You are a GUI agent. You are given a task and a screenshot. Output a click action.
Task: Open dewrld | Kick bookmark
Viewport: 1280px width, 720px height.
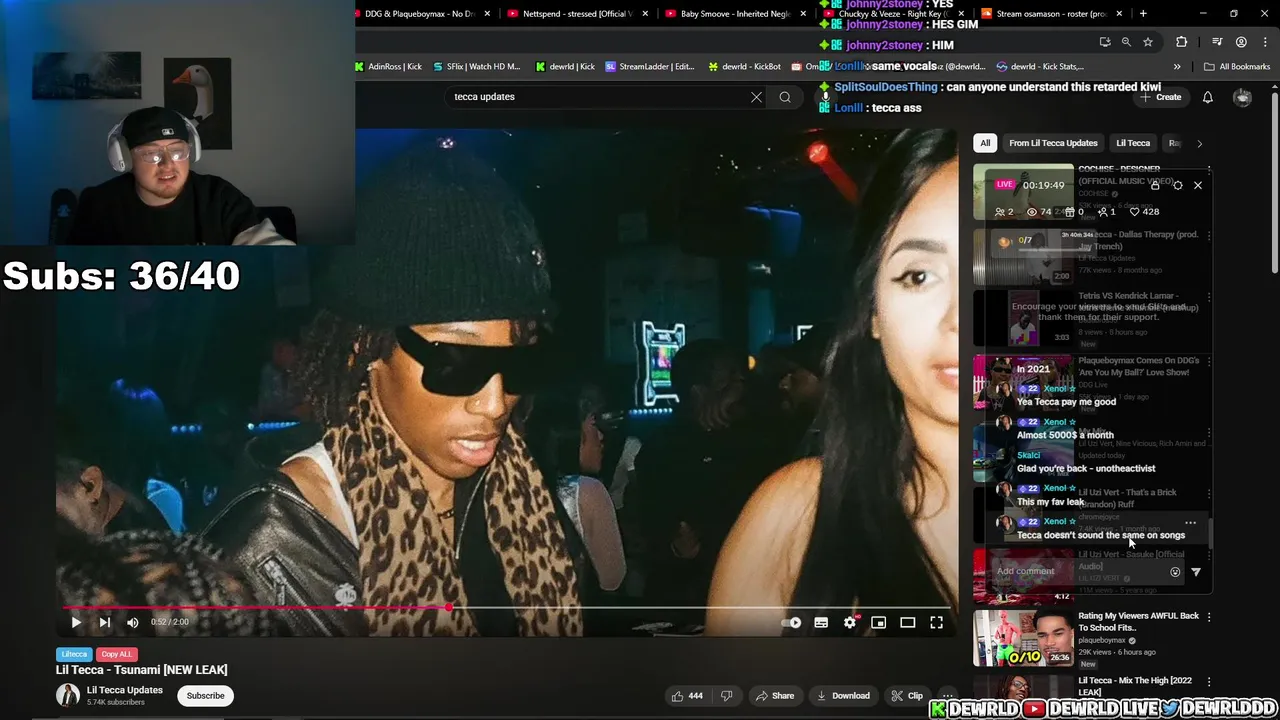pyautogui.click(x=565, y=67)
